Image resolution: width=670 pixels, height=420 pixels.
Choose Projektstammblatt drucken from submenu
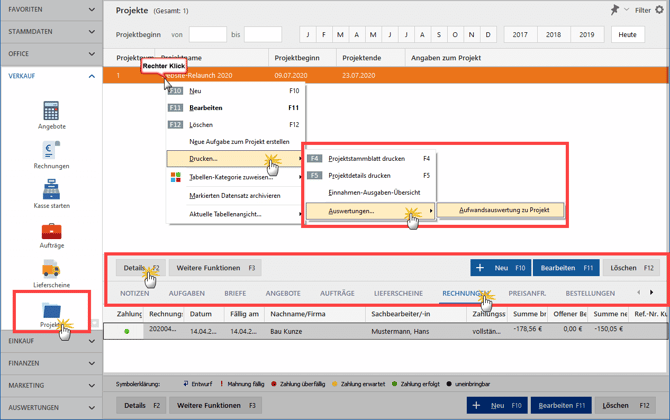point(366,159)
